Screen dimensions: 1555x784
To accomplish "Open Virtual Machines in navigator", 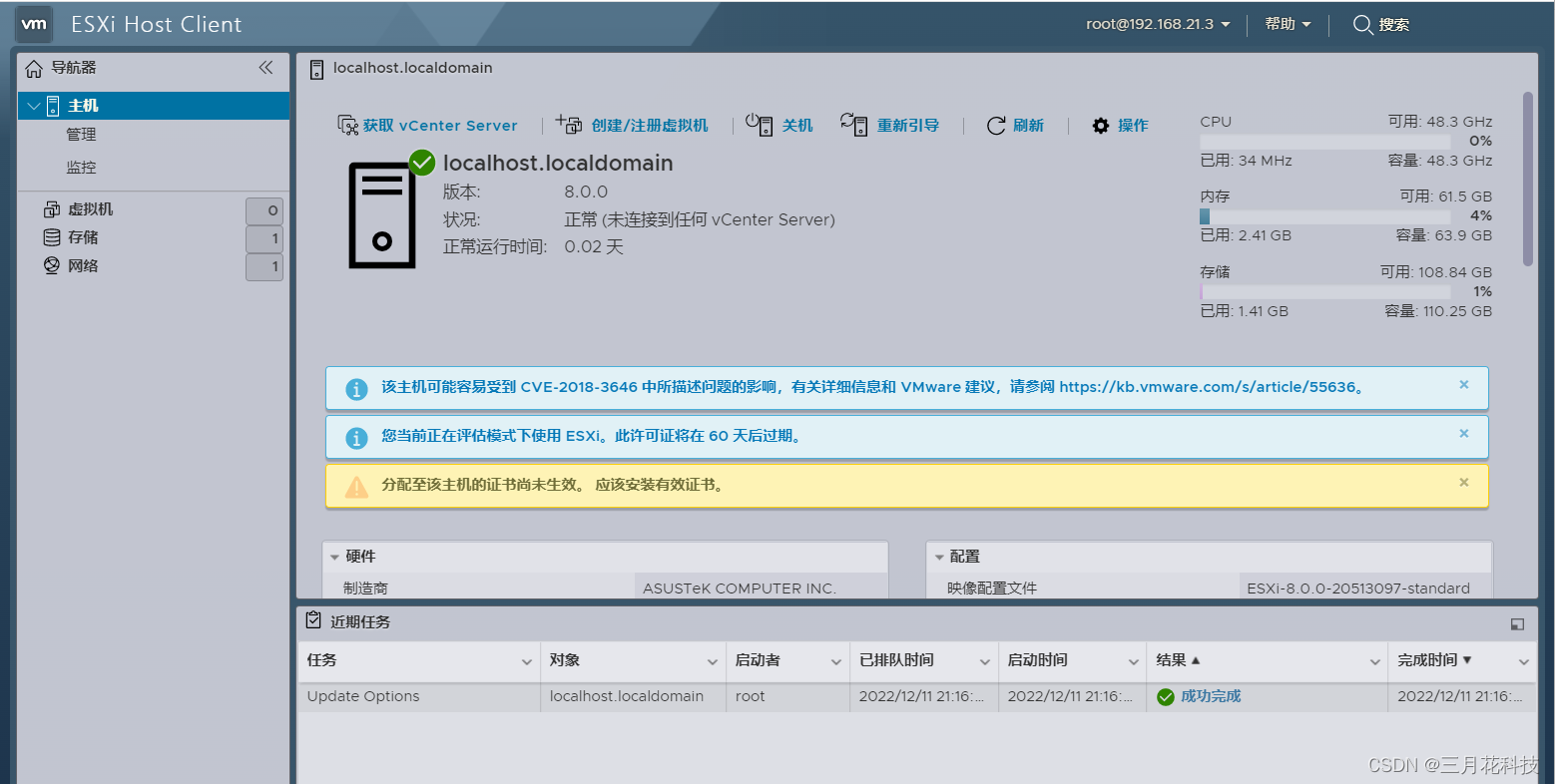I will [x=90, y=209].
